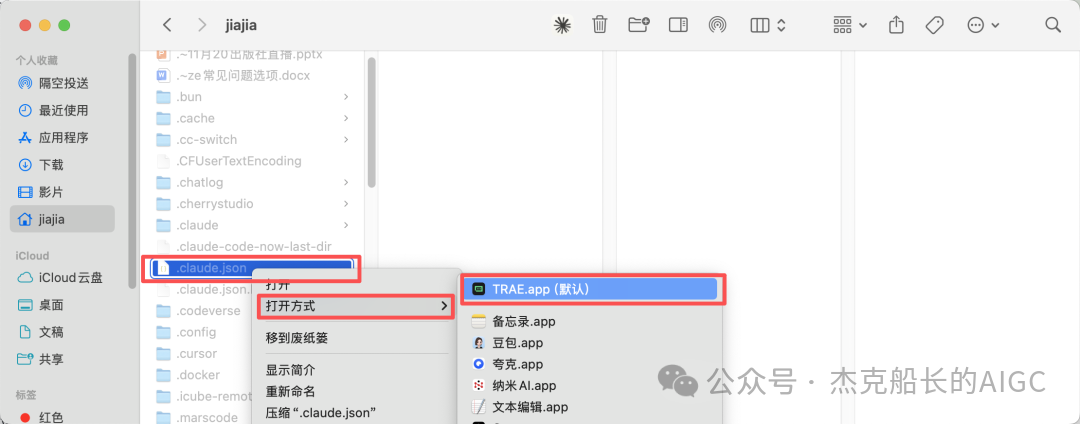Choose 重新命名 in the context menu
The width and height of the screenshot is (1080, 424).
[356, 392]
